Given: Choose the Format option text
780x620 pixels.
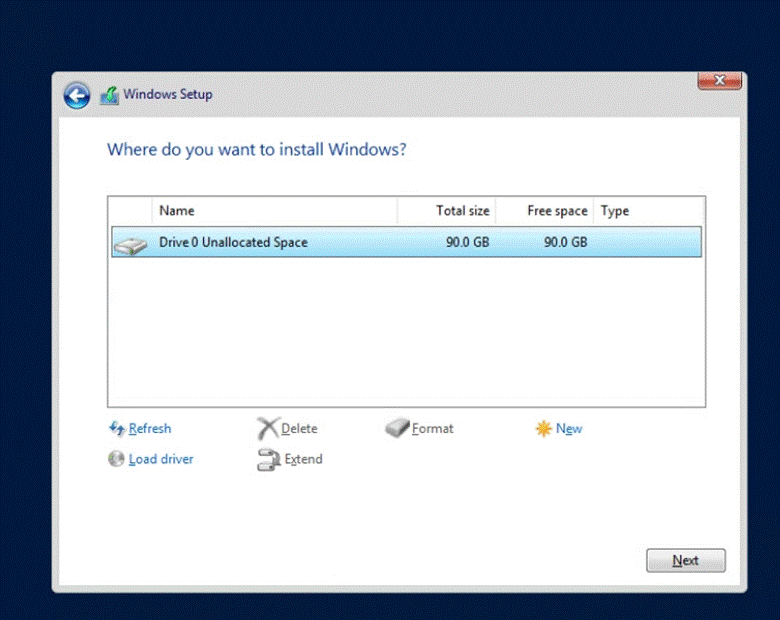Looking at the screenshot, I should [432, 428].
